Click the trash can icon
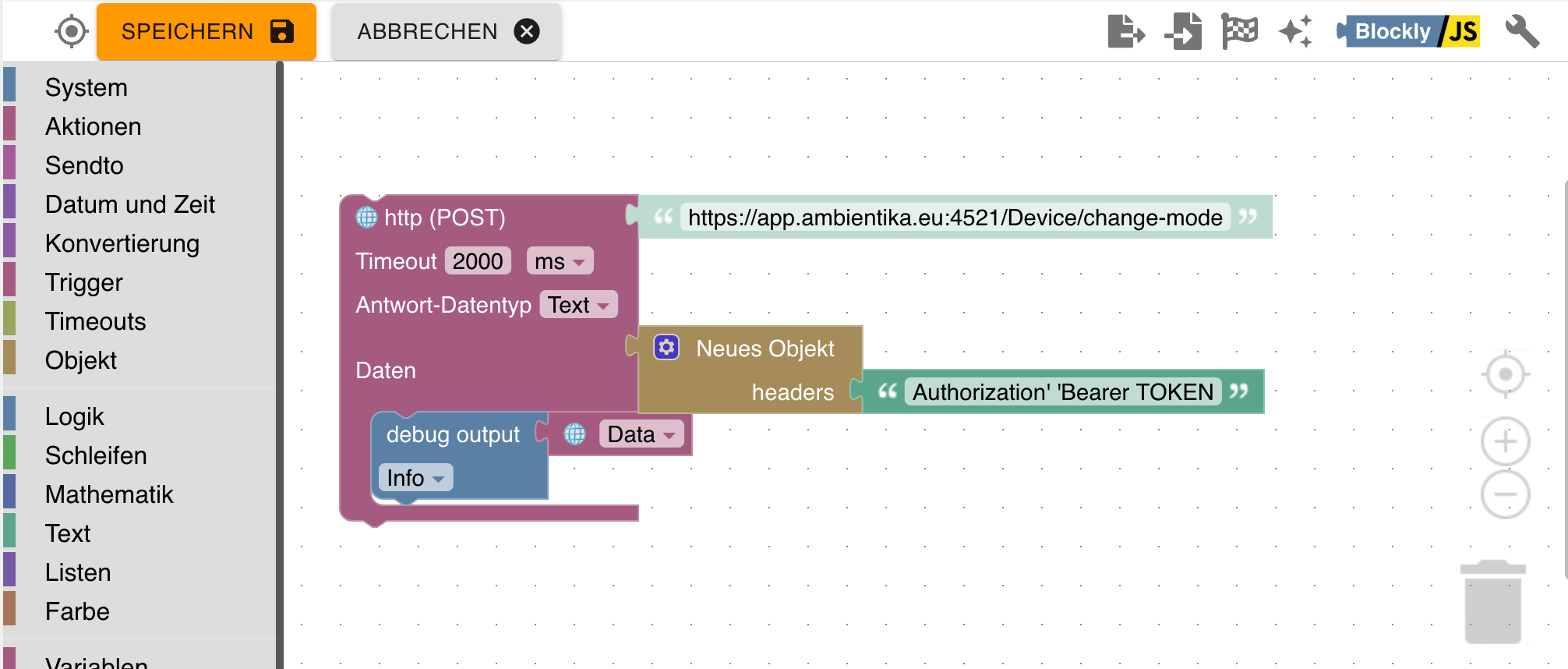The width and height of the screenshot is (1568, 669). click(x=1492, y=602)
